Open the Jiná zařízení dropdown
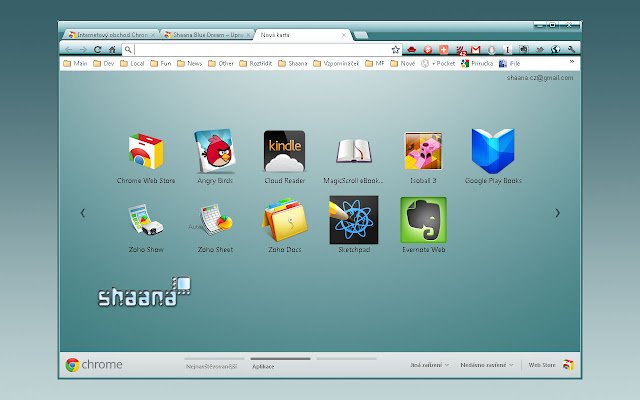640x400 pixels. coord(429,365)
